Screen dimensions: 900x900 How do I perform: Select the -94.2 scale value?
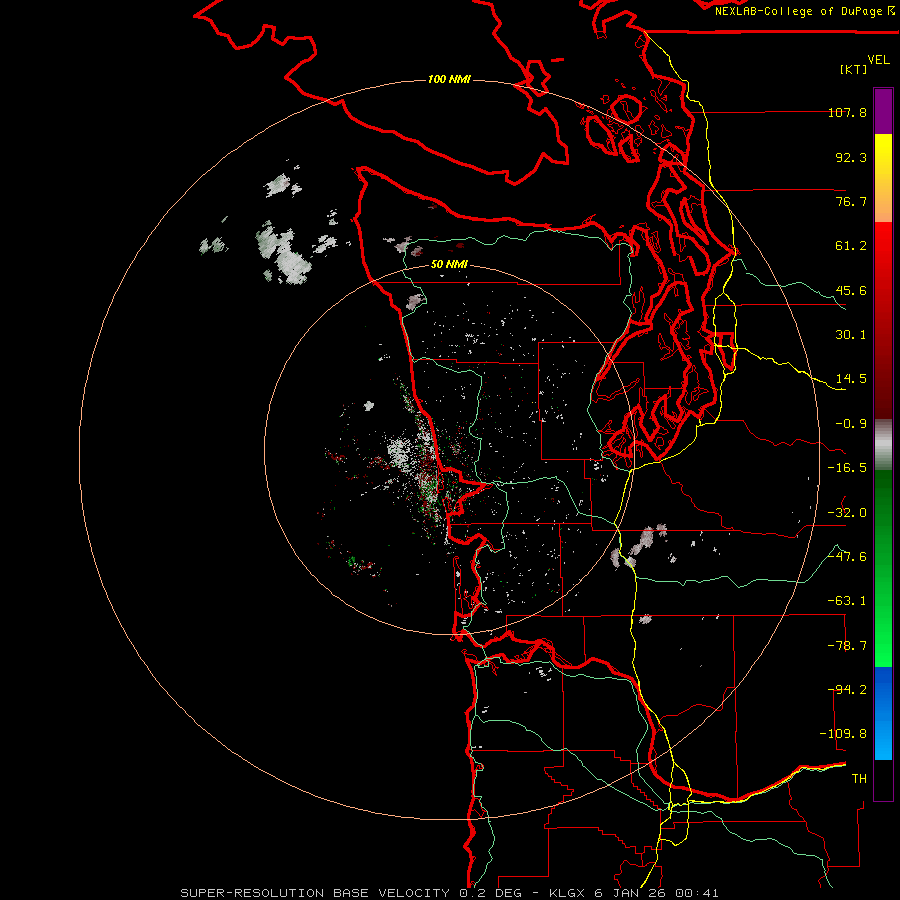click(847, 690)
